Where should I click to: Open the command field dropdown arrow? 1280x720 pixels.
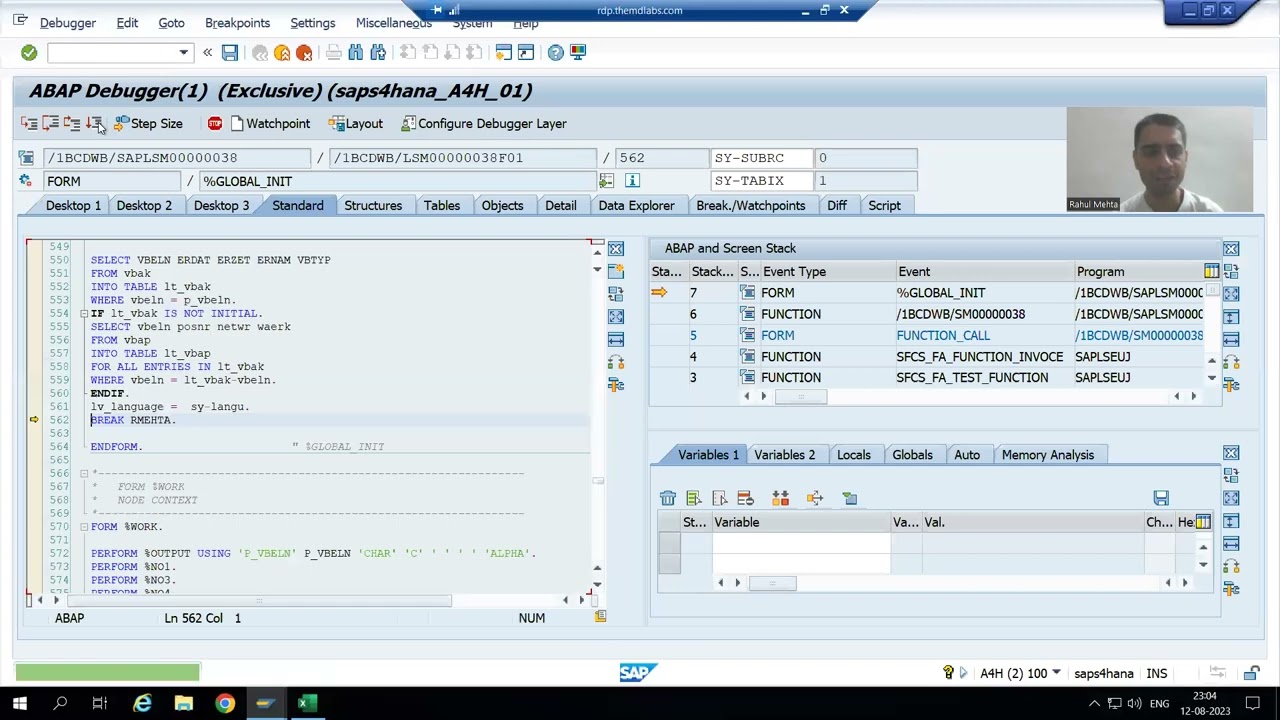(x=183, y=52)
